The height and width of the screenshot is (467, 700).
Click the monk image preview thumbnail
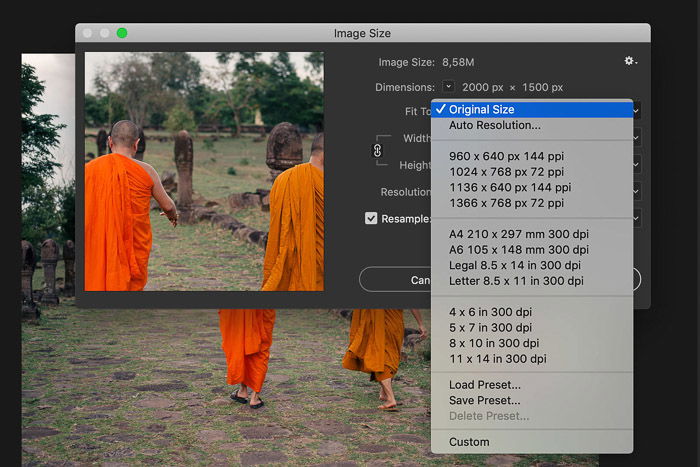click(x=204, y=171)
